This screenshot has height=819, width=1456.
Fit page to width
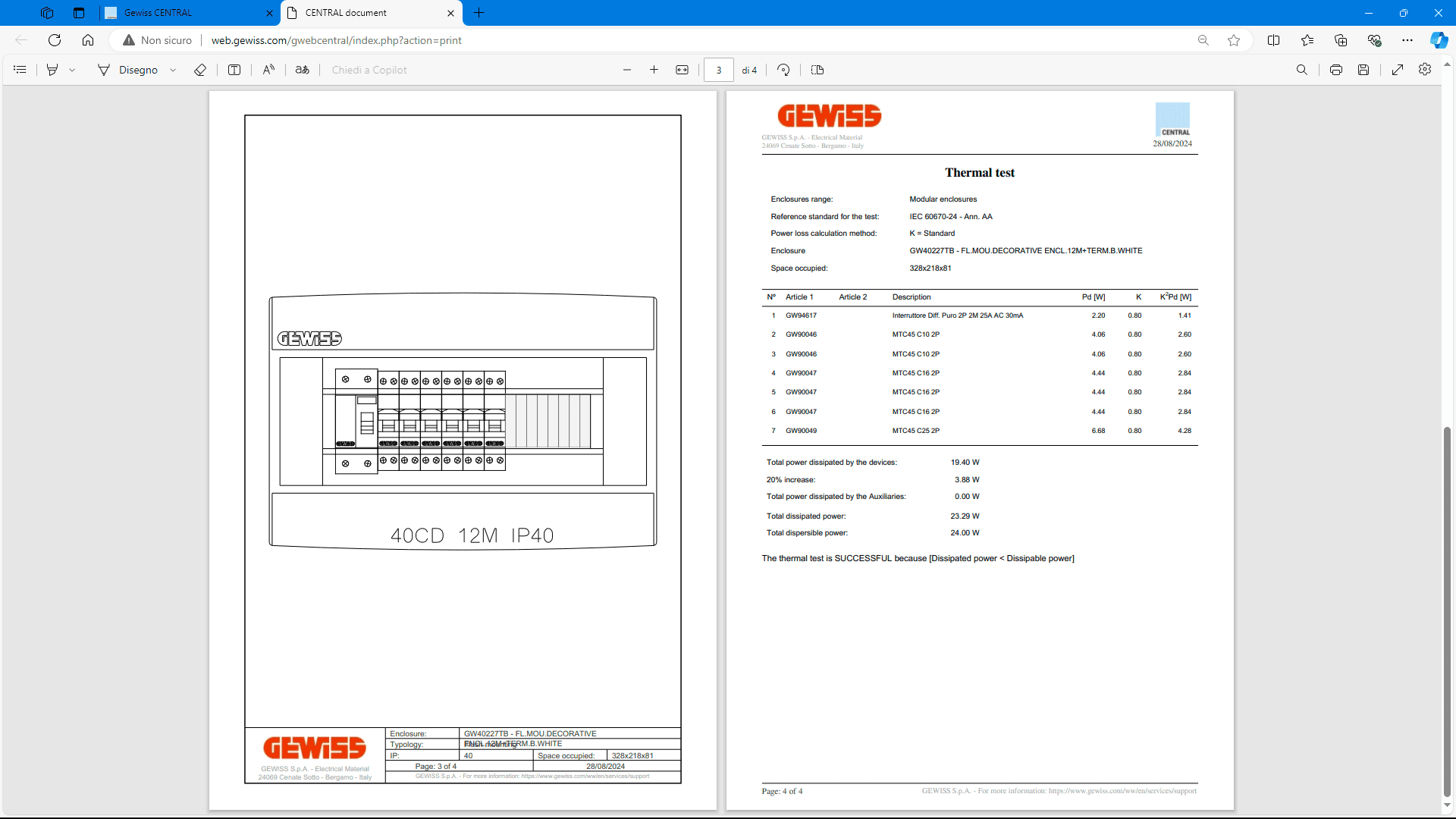tap(682, 70)
